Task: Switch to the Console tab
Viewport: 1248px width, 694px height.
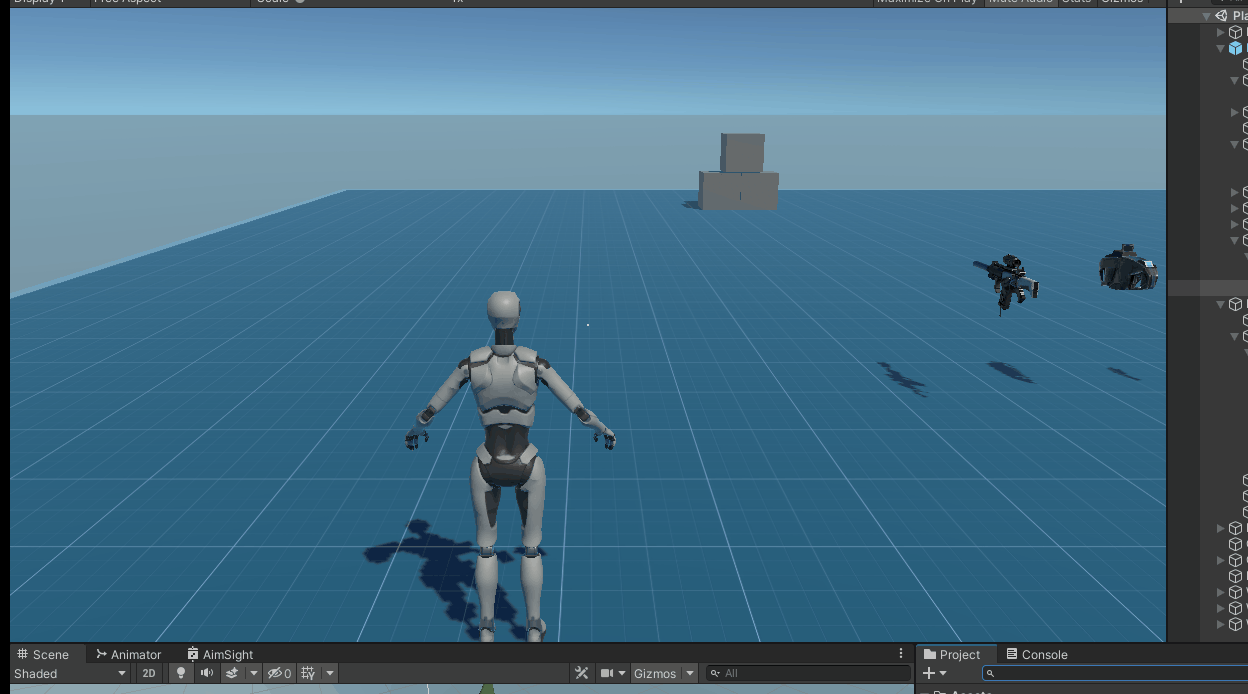Action: coord(1037,654)
